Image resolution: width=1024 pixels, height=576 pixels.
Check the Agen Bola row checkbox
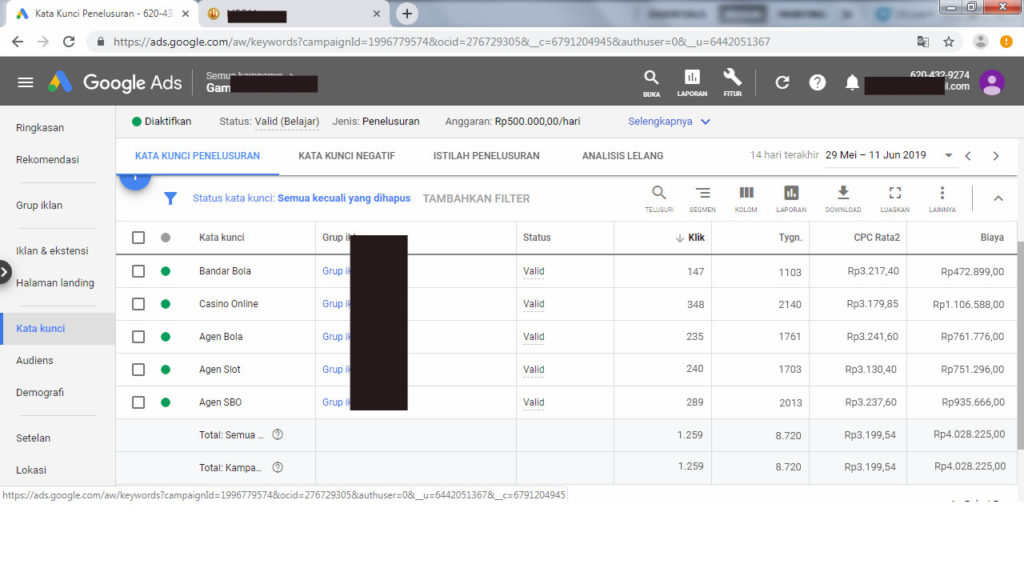click(138, 337)
